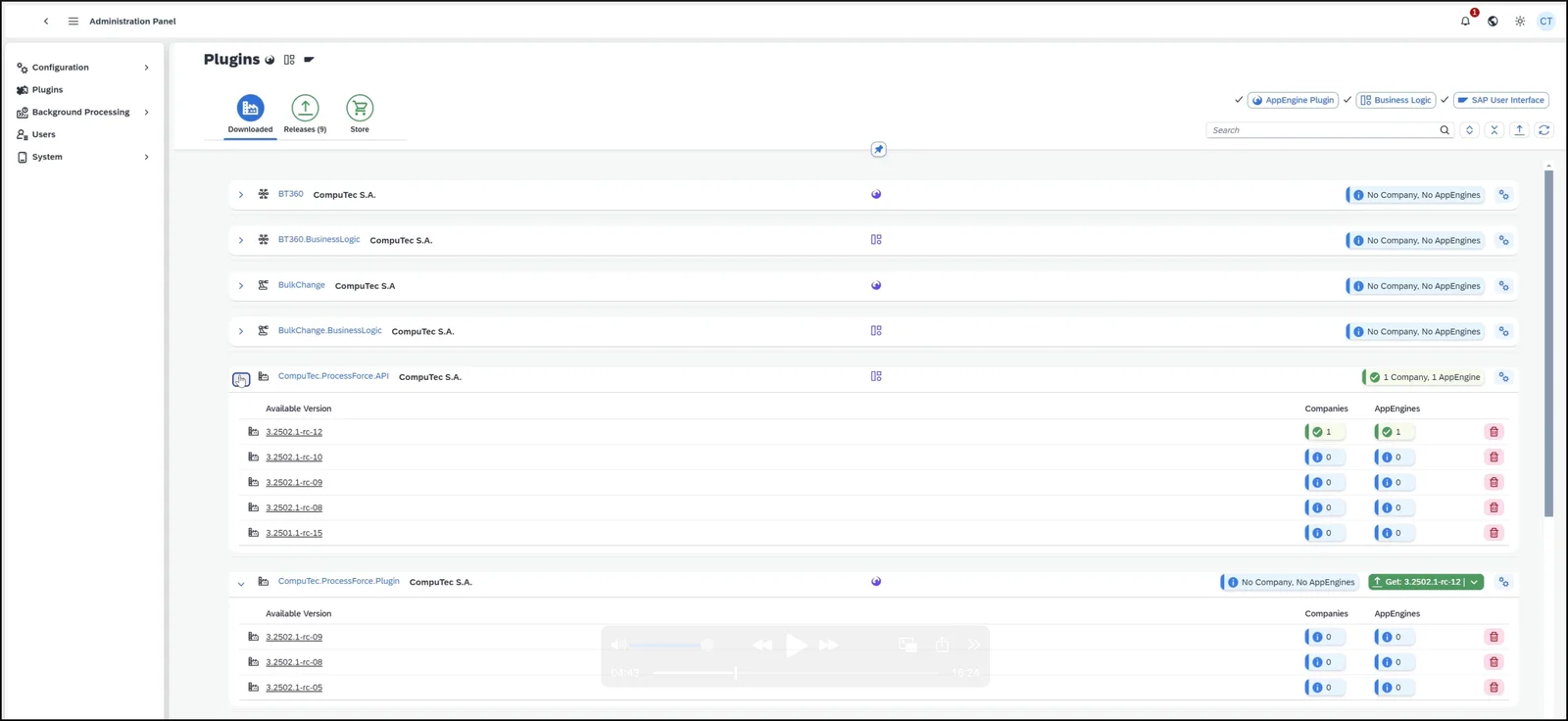
Task: Delete API version 3.2502.1-rc-10
Action: (1494, 457)
